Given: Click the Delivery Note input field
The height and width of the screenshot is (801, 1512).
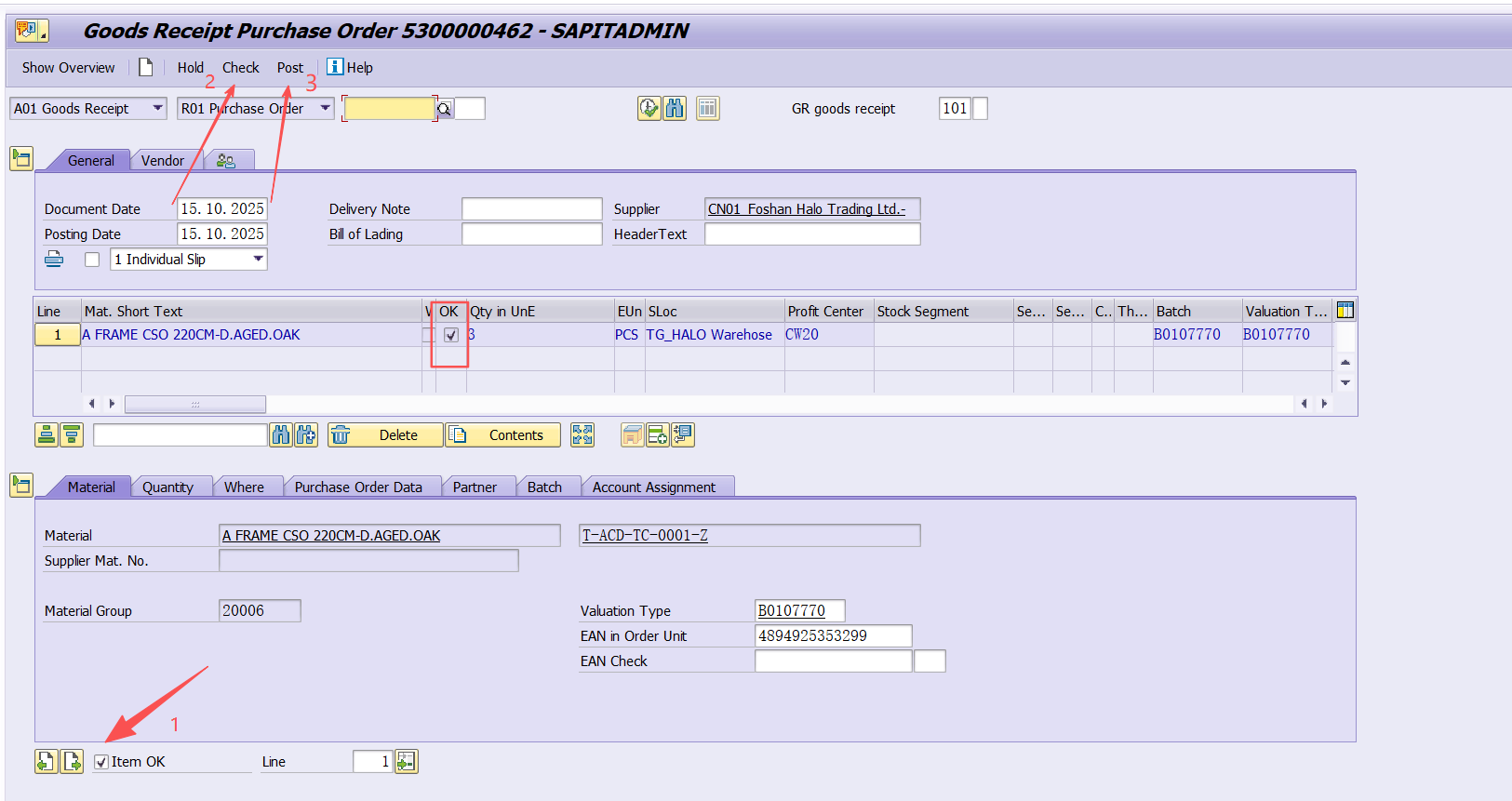Looking at the screenshot, I should [x=531, y=209].
